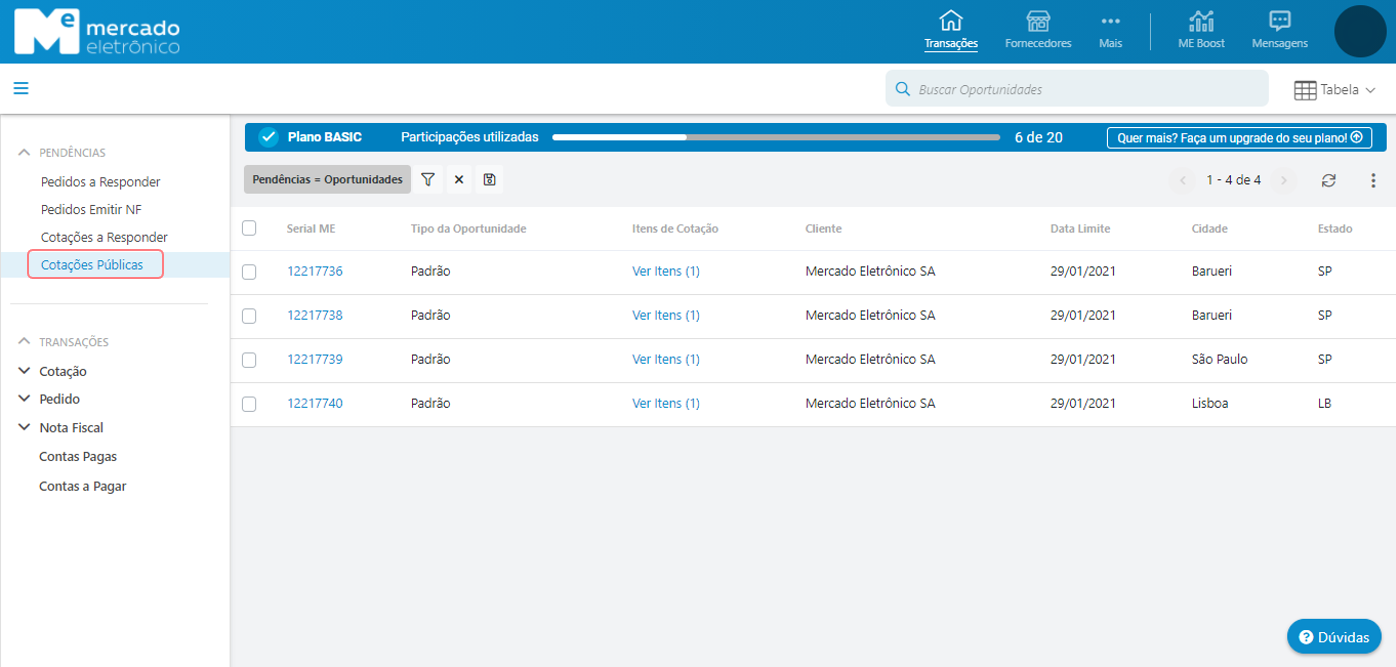The width and height of the screenshot is (1396, 667).
Task: View items for the Lisboa row
Action: coord(666,403)
